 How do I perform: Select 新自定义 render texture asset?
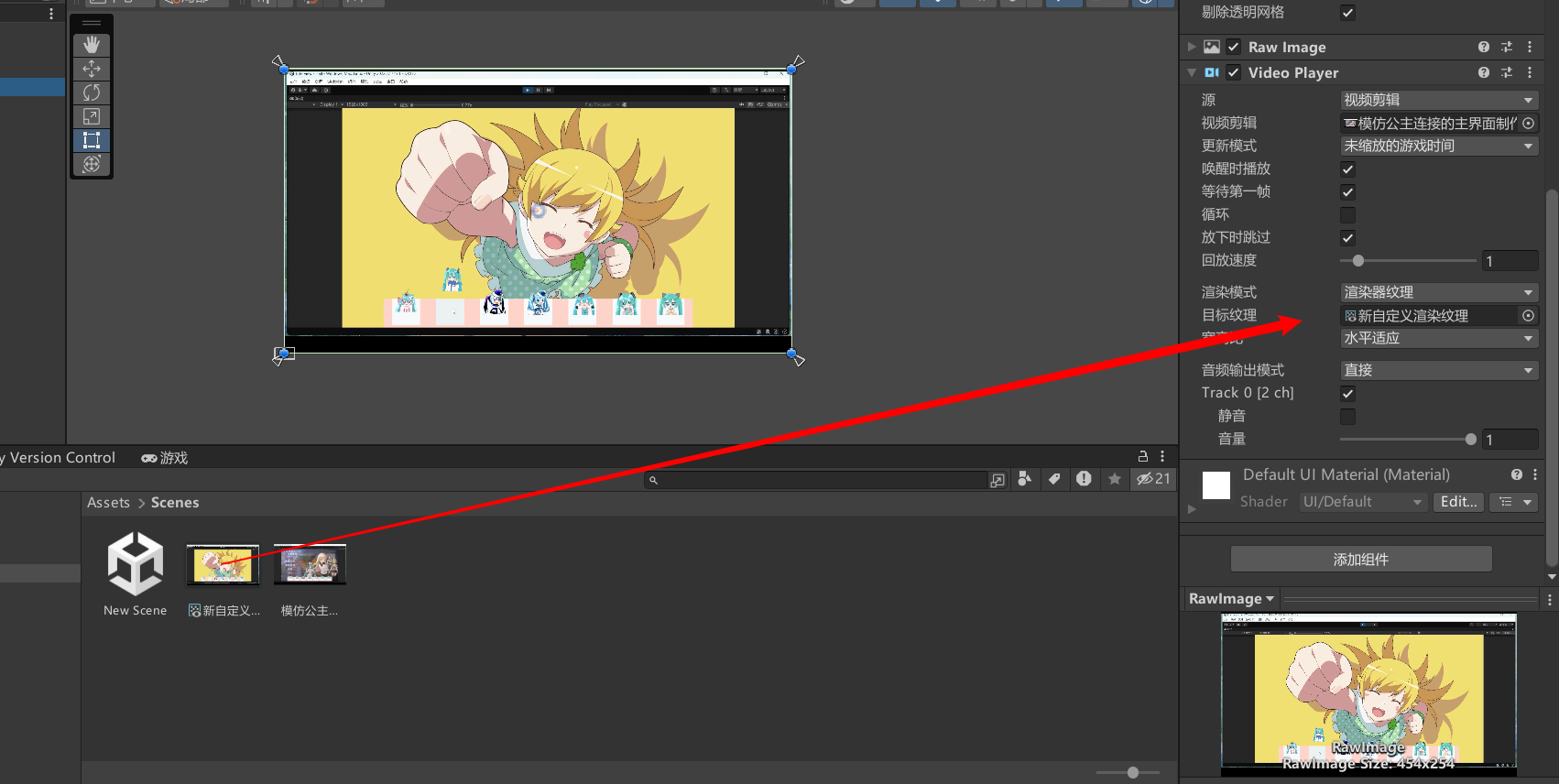pos(223,581)
